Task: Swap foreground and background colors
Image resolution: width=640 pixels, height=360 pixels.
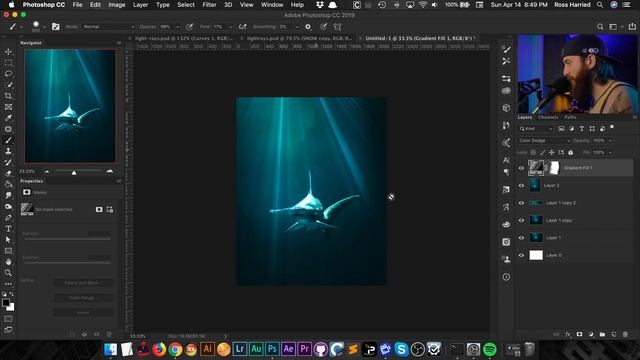Action: (x=11, y=294)
